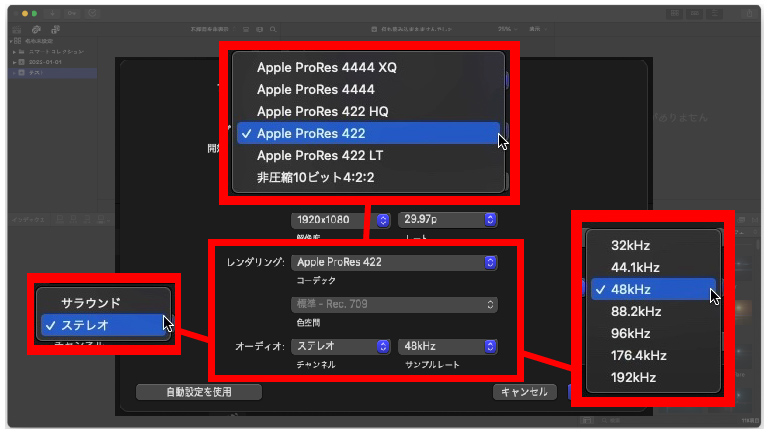
Task: Open the audio channel stereo dropdown
Action: (340, 346)
